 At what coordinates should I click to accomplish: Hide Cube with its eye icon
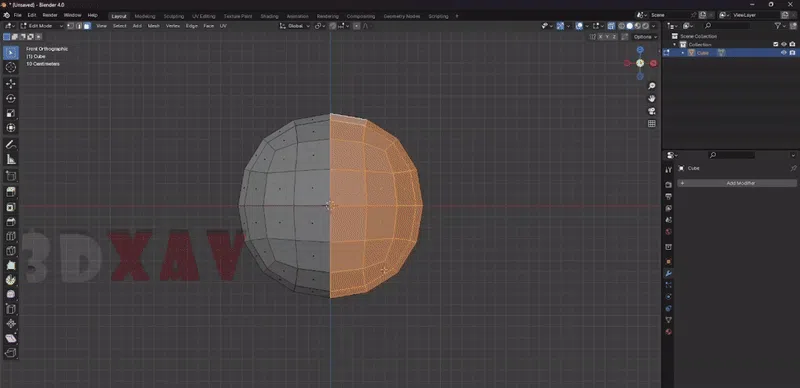(x=784, y=53)
